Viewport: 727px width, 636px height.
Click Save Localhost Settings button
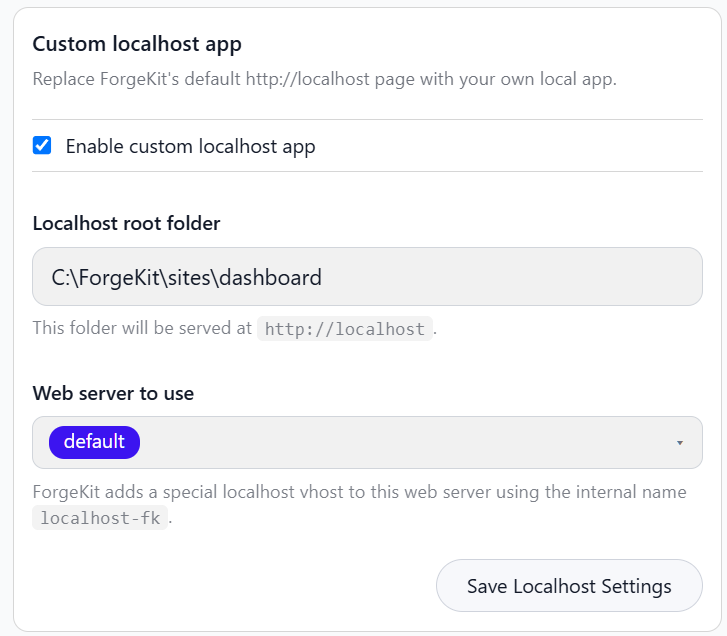pos(569,586)
